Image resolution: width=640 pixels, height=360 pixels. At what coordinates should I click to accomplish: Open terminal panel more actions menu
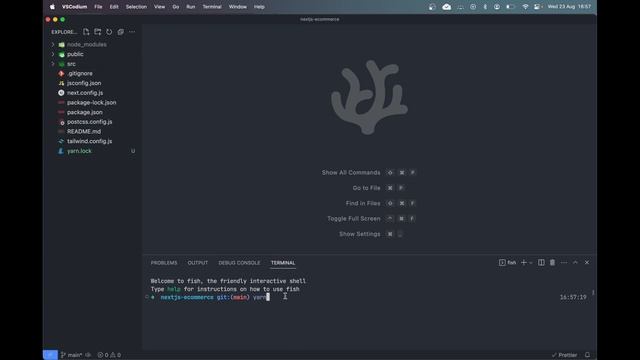click(564, 263)
